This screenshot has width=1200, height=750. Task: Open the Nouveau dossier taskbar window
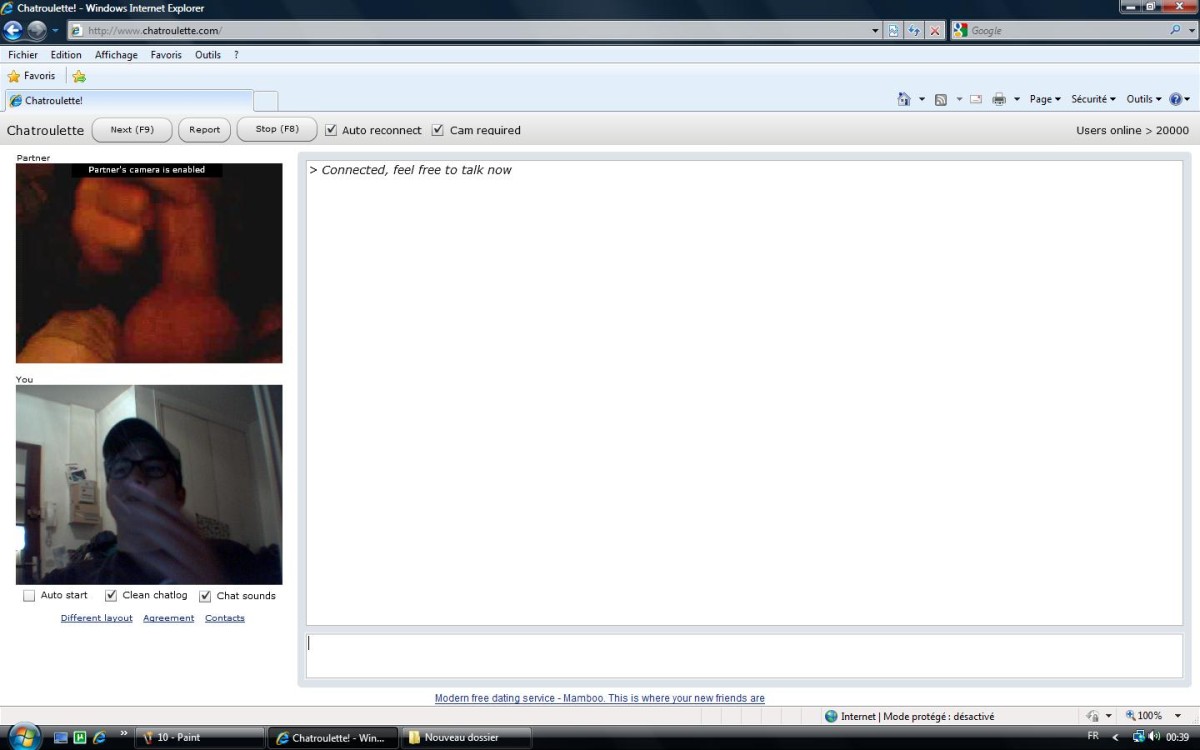466,738
